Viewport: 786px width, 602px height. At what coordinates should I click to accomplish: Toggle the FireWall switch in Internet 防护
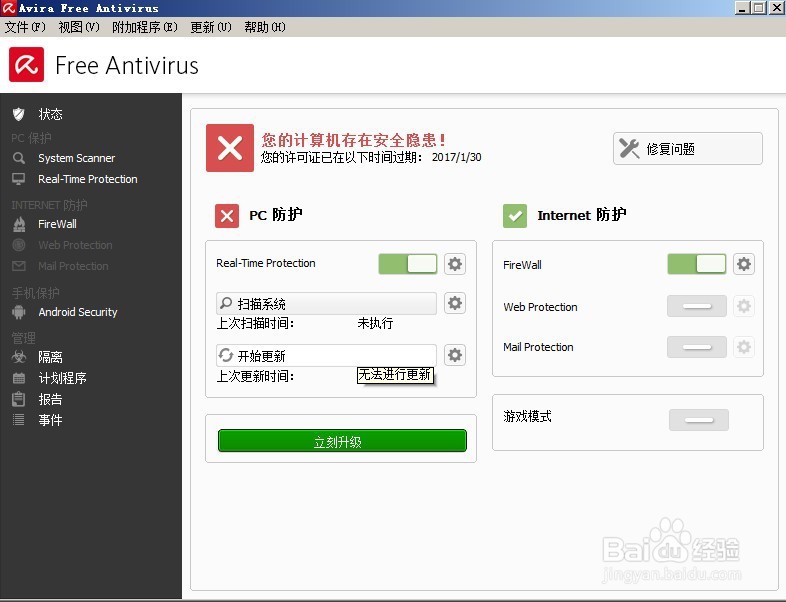697,264
